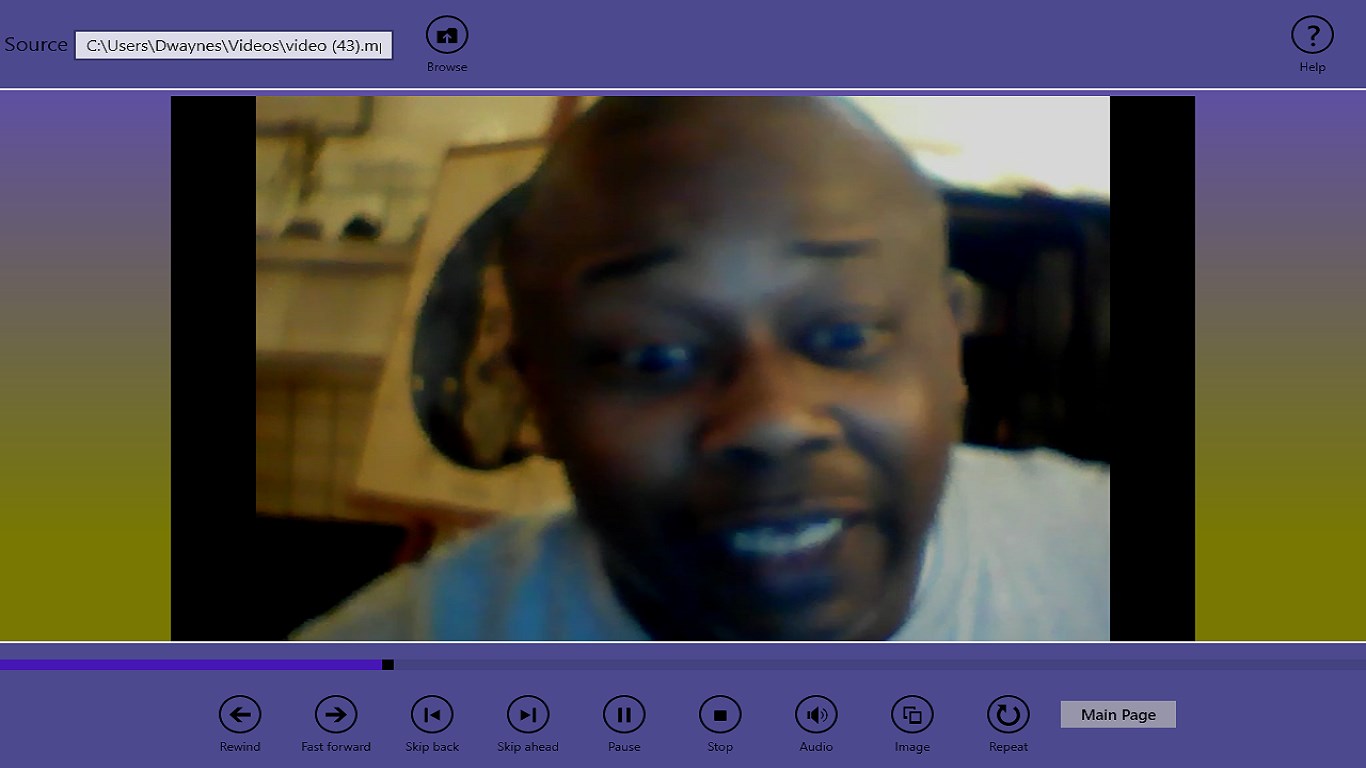Click the purple filled portion of the seek bar
Image resolution: width=1366 pixels, height=768 pixels.
pyautogui.click(x=200, y=664)
